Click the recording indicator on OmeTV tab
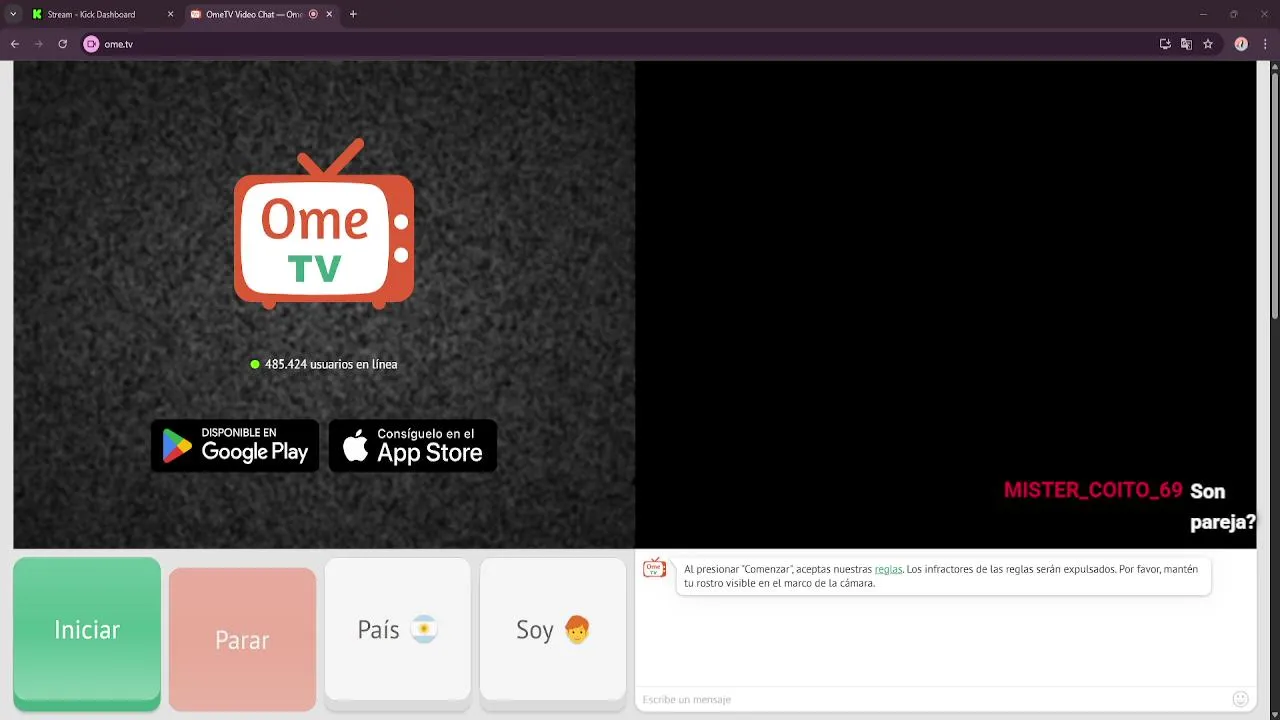The height and width of the screenshot is (720, 1280). click(313, 14)
